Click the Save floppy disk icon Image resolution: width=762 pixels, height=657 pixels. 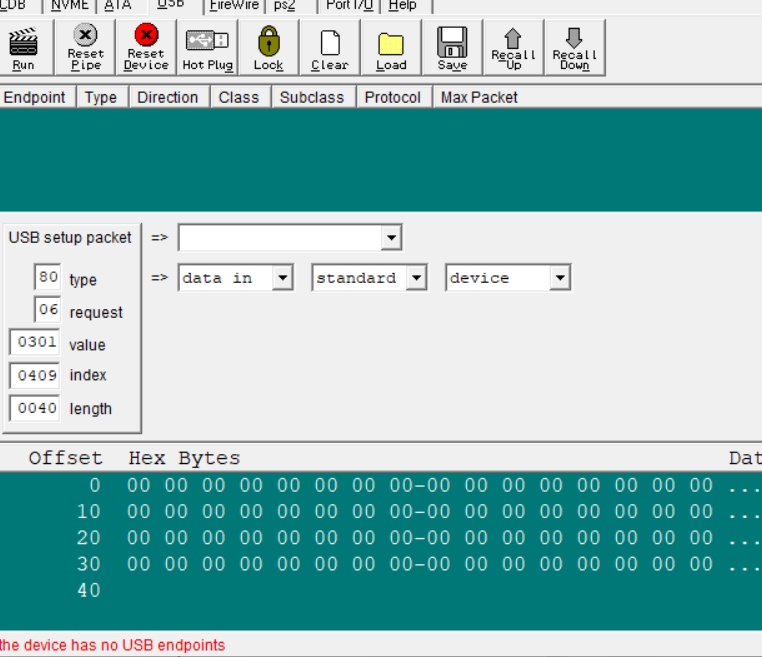(452, 48)
